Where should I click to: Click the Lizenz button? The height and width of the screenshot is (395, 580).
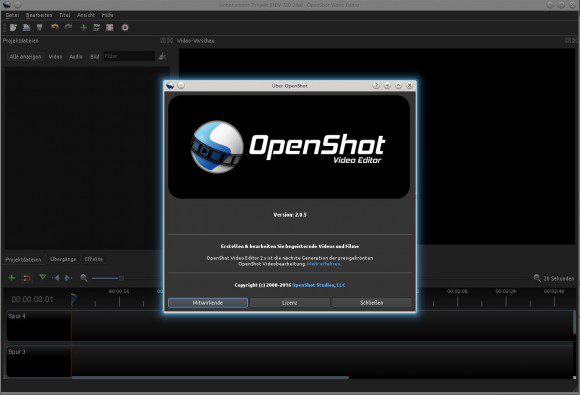point(290,303)
